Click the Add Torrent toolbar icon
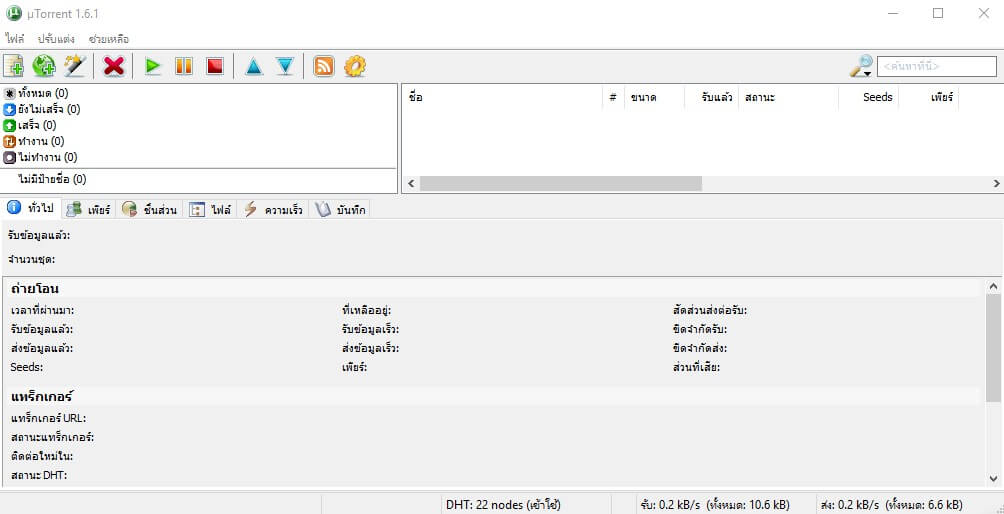Screen dimensions: 1004x514 14,66
